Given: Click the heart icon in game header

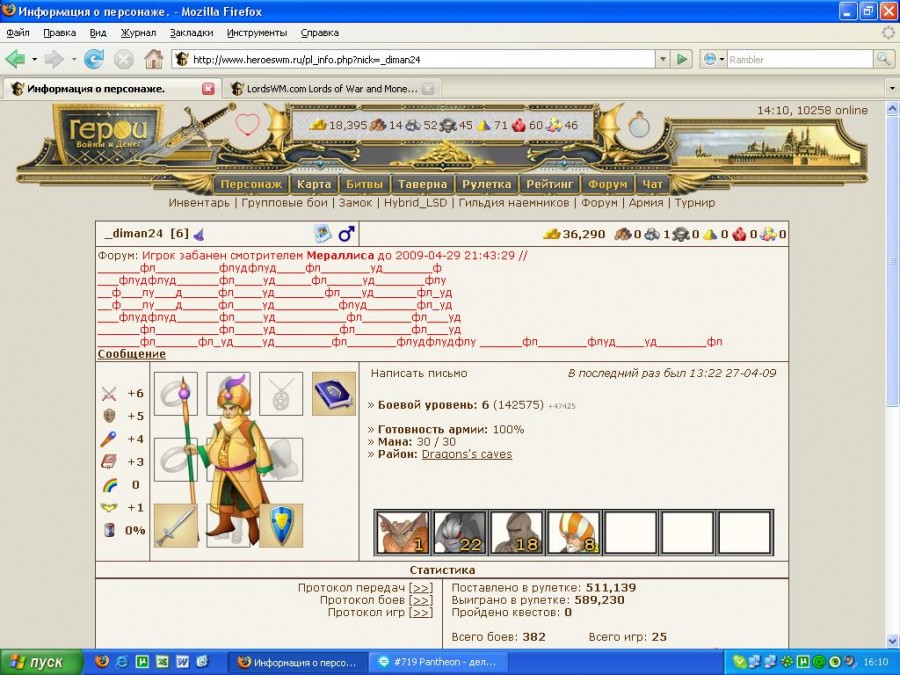Looking at the screenshot, I should pos(247,125).
